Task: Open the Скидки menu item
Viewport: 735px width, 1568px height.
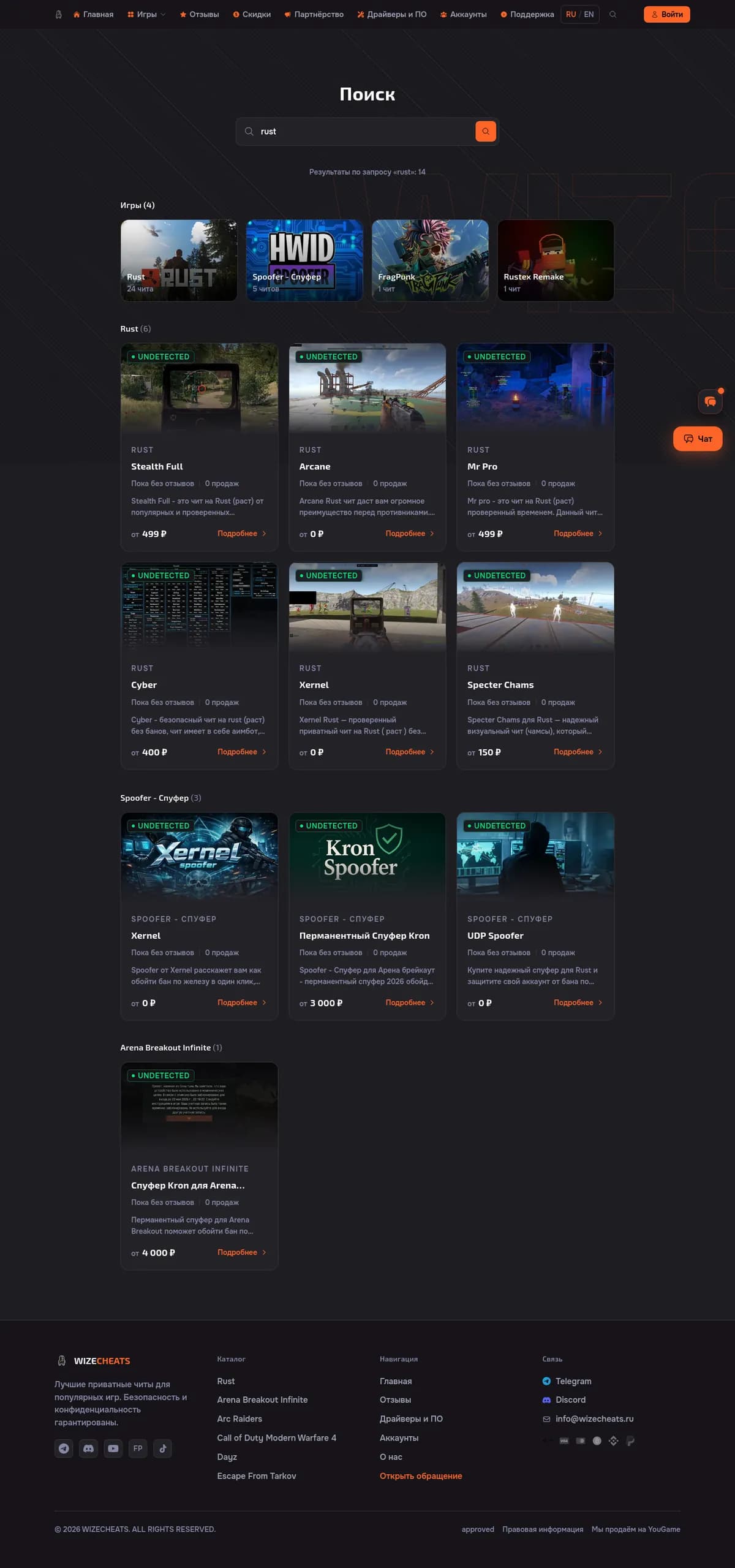Action: 252,14
